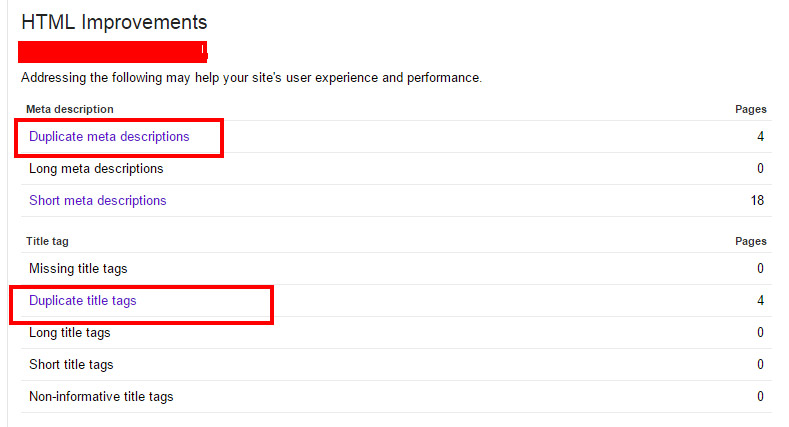The width and height of the screenshot is (789, 427).
Task: Click the page count 4 for Duplicate meta descriptions
Action: (760, 137)
